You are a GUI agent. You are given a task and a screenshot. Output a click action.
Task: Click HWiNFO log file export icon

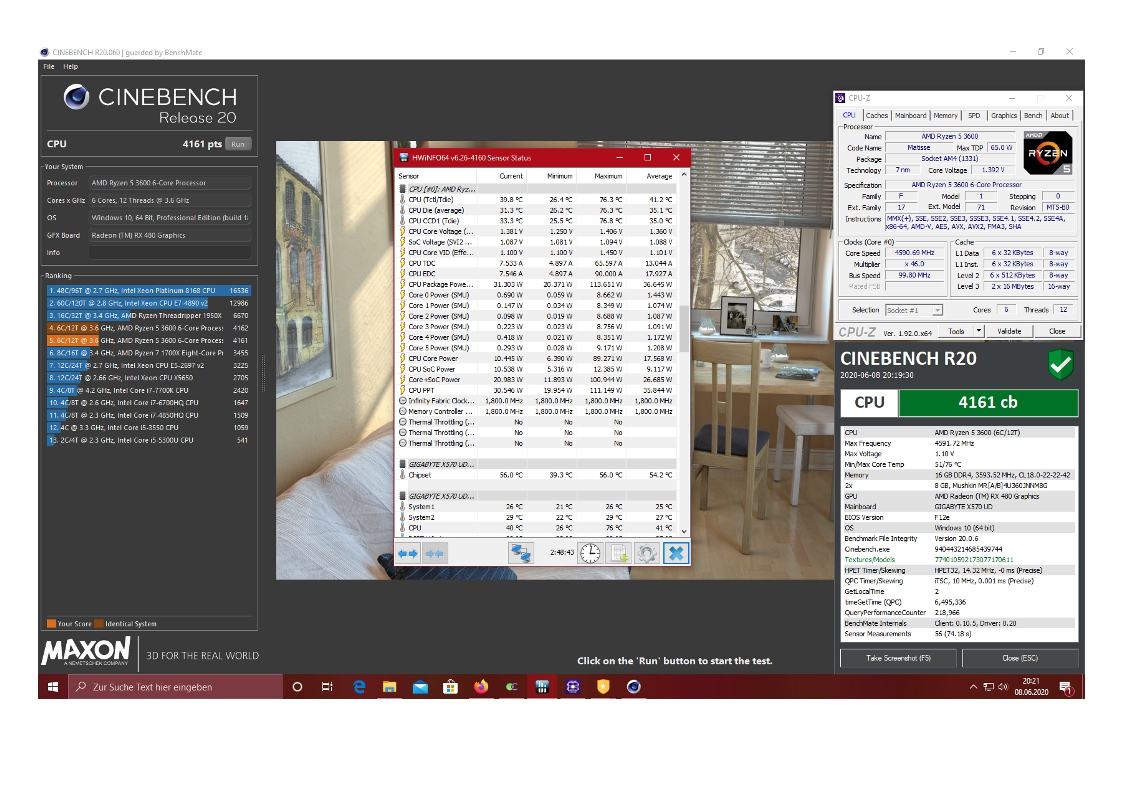[x=619, y=553]
